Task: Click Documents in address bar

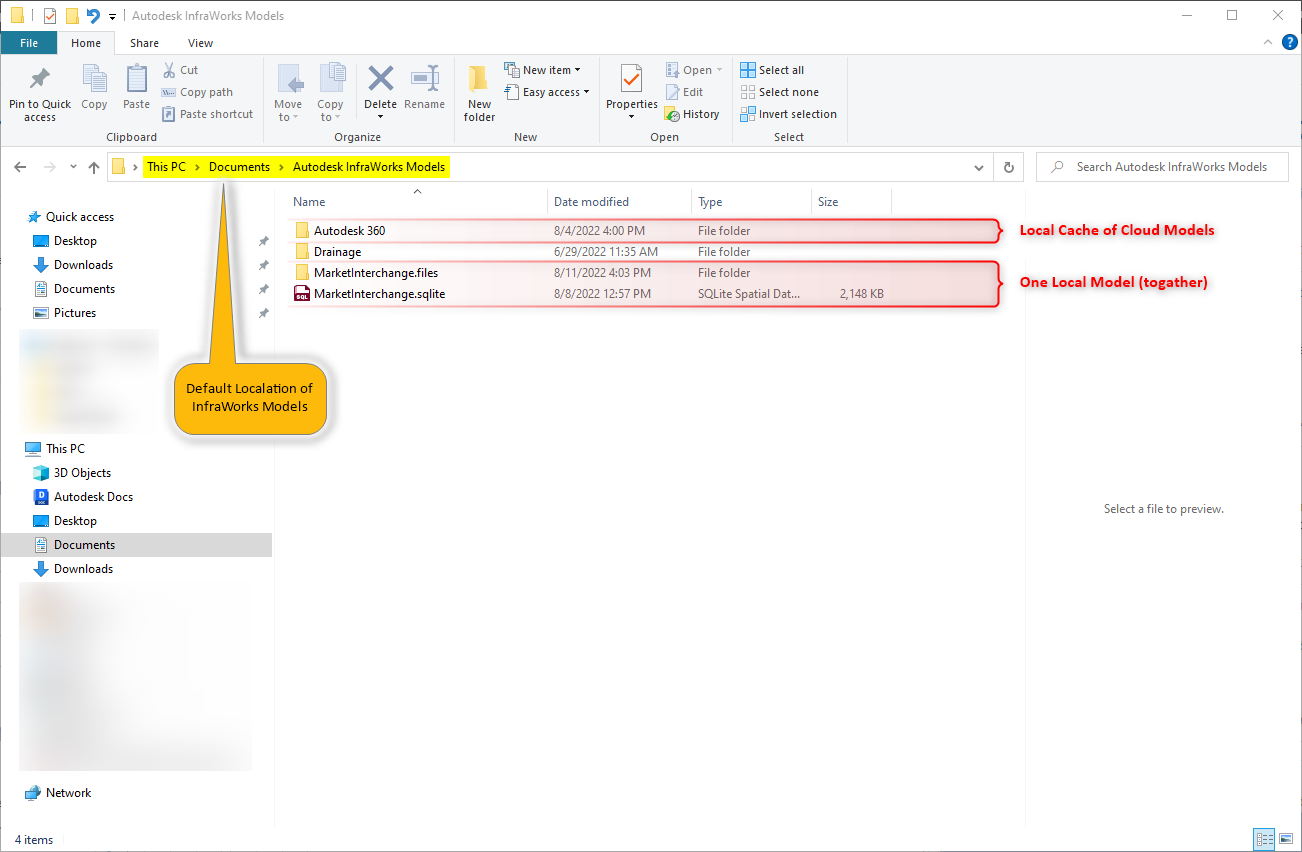Action: [239, 167]
